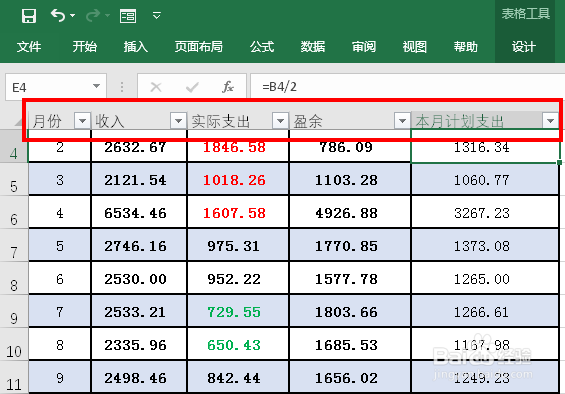Open the 页面布局 ribbon tab

click(x=199, y=47)
